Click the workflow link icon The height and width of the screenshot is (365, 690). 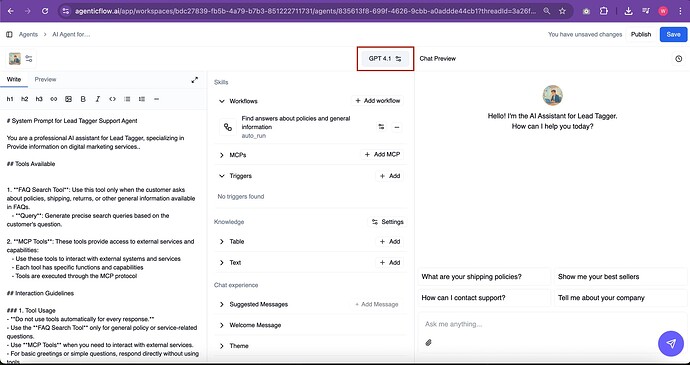[228, 127]
